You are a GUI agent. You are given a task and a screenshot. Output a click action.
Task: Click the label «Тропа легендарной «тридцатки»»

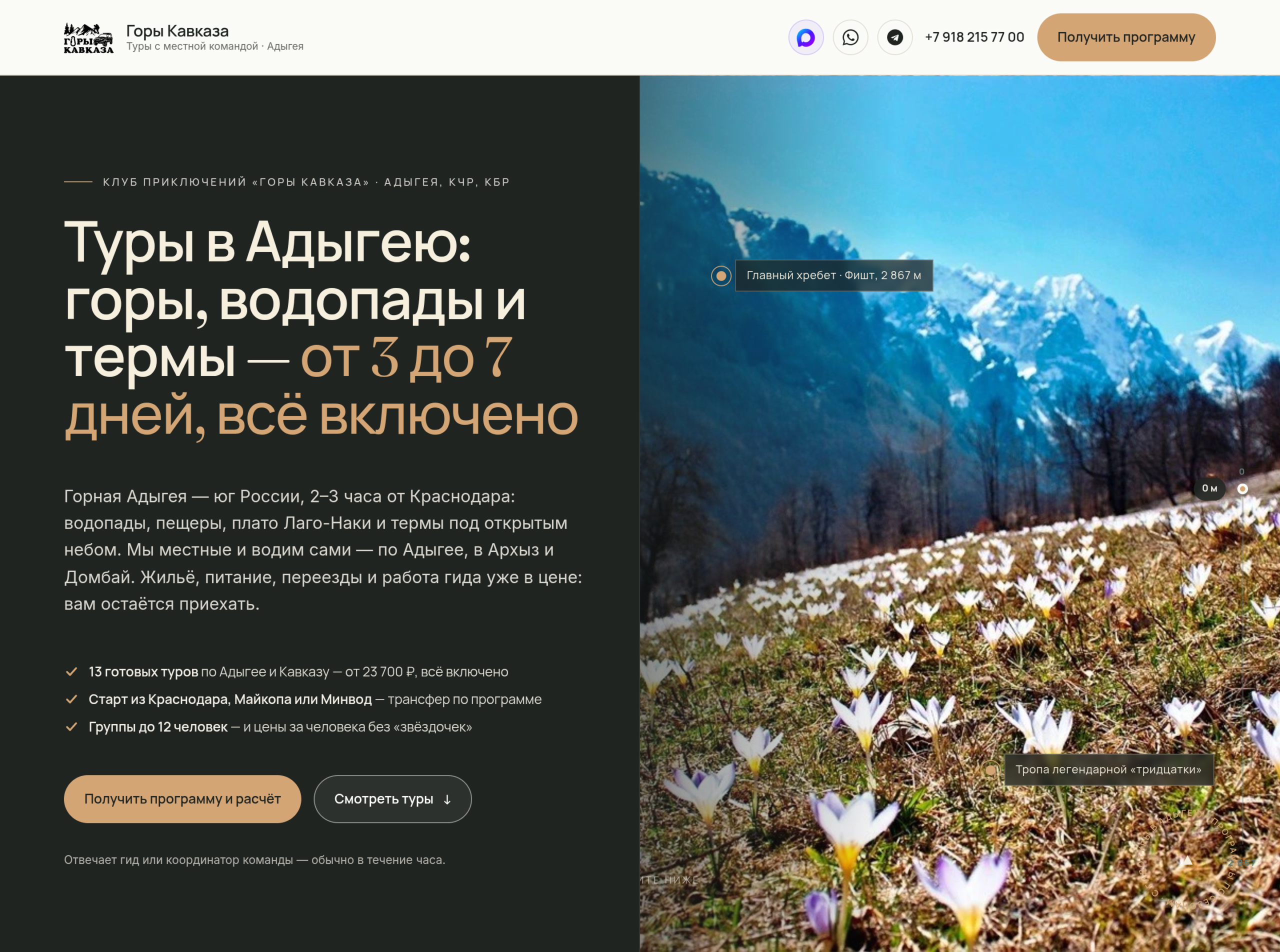pyautogui.click(x=1108, y=770)
